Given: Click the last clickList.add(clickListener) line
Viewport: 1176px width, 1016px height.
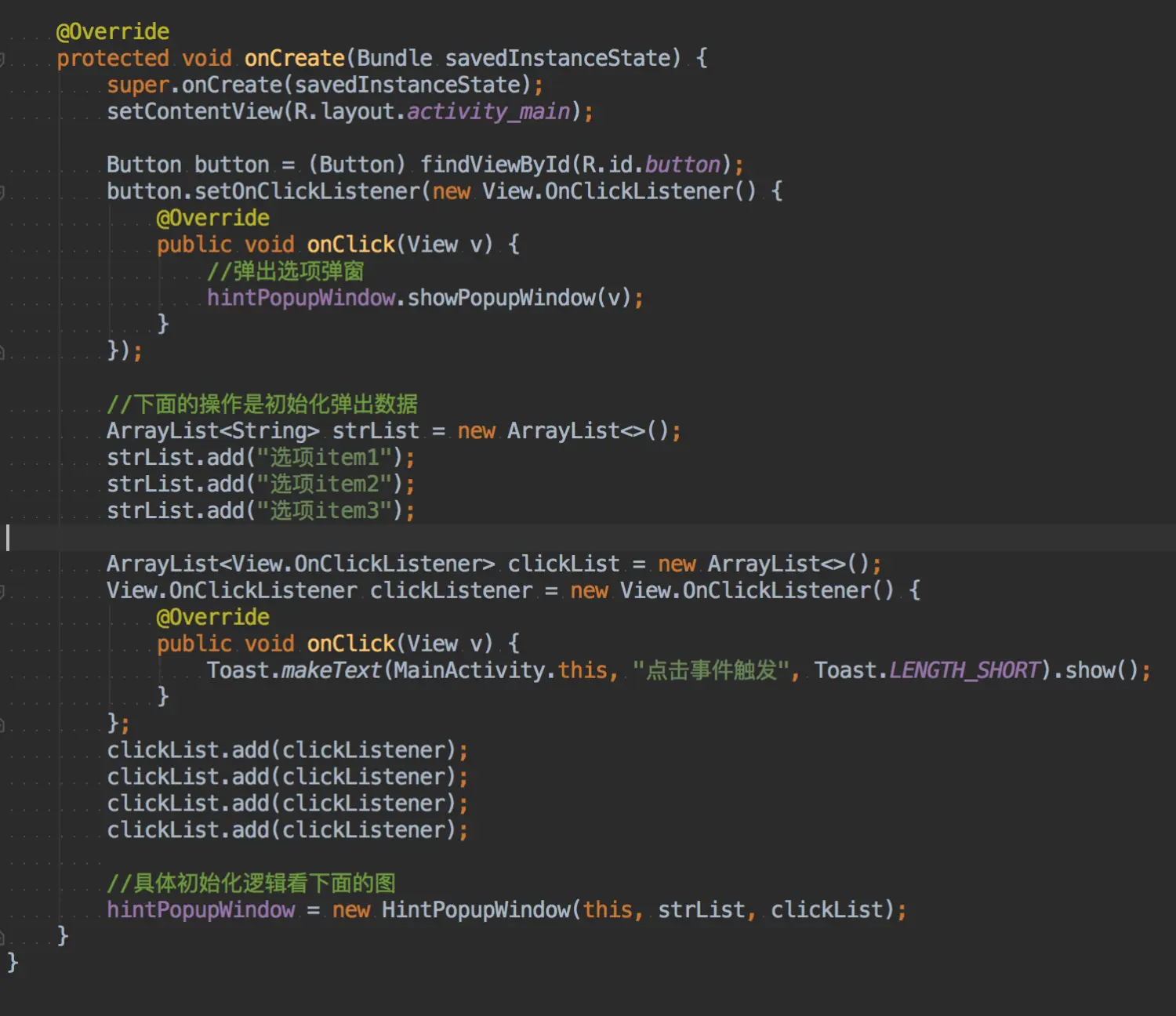Looking at the screenshot, I should (288, 830).
